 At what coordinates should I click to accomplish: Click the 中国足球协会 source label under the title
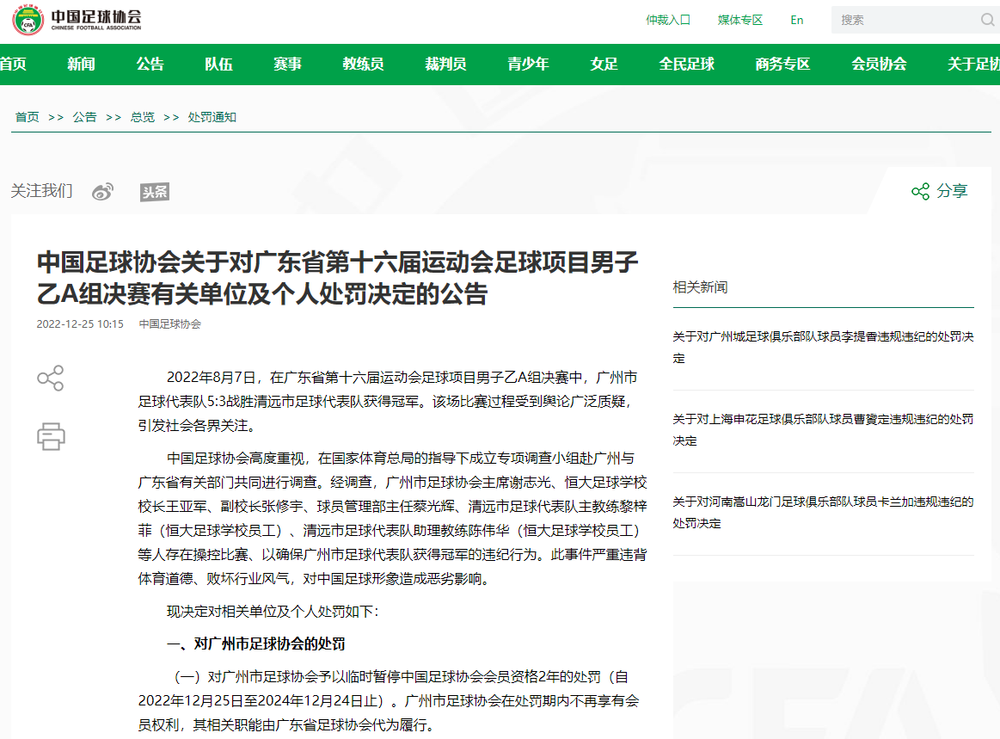tap(170, 324)
